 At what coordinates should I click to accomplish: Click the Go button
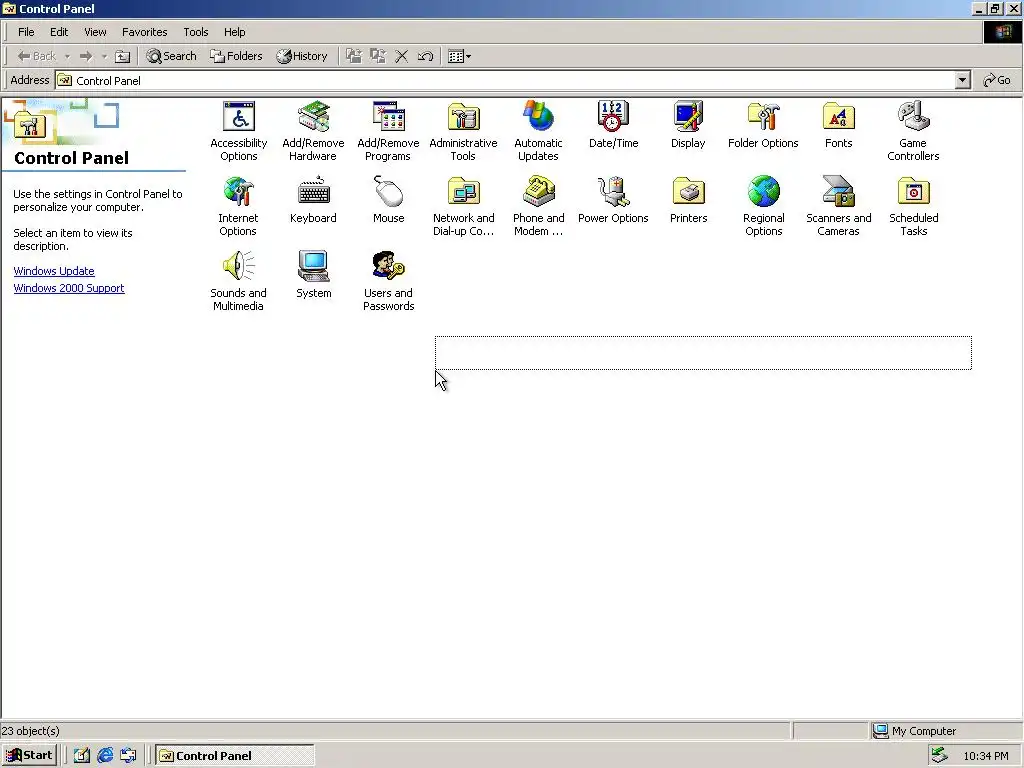tap(997, 80)
